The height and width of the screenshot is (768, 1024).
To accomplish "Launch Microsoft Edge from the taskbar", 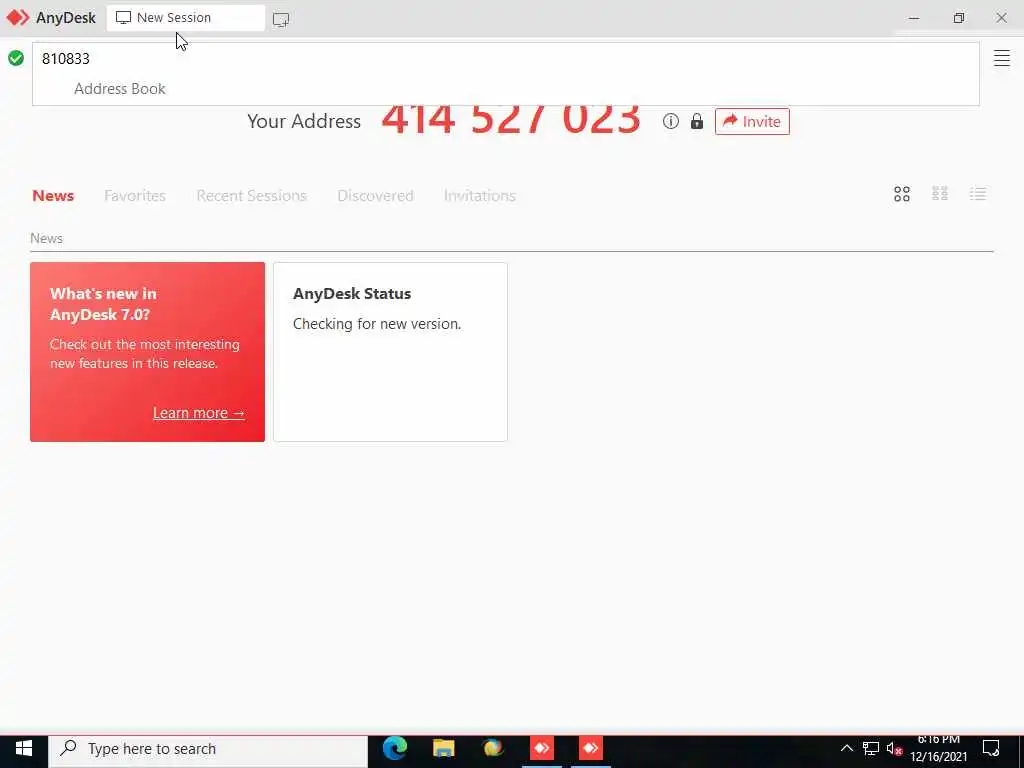I will click(x=394, y=748).
